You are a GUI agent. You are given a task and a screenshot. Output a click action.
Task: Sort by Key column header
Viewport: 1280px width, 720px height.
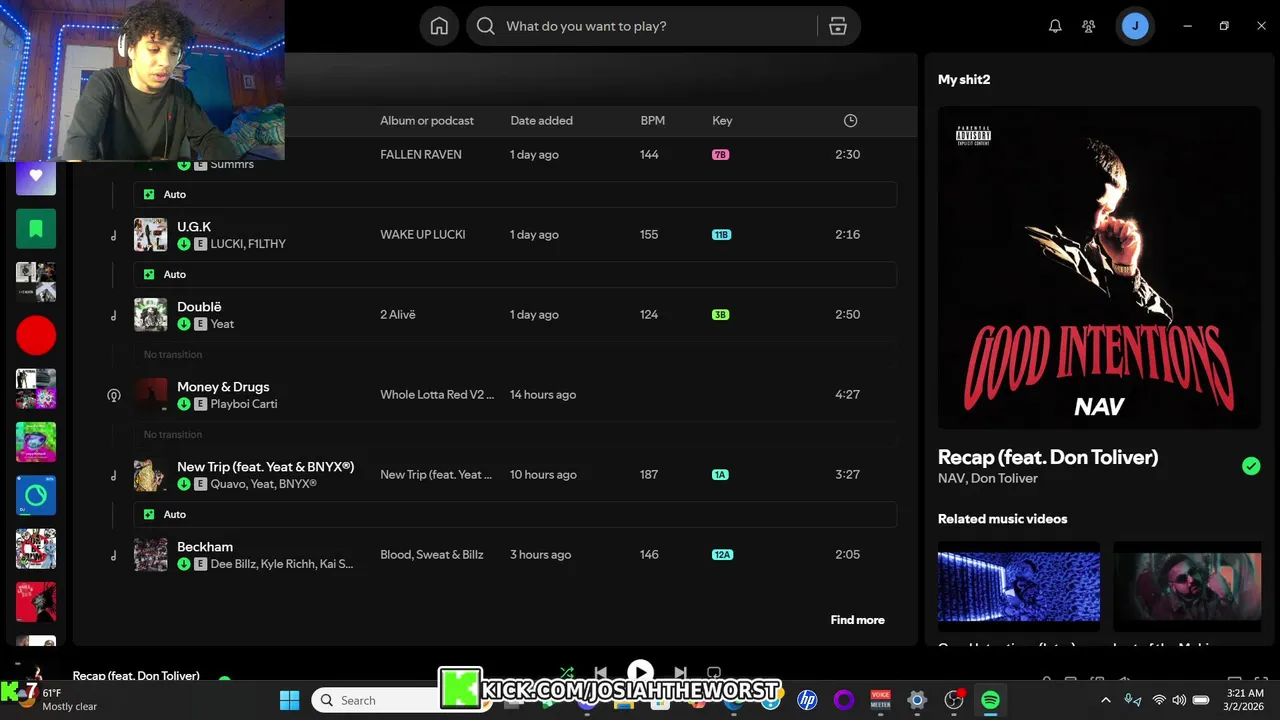tap(722, 120)
